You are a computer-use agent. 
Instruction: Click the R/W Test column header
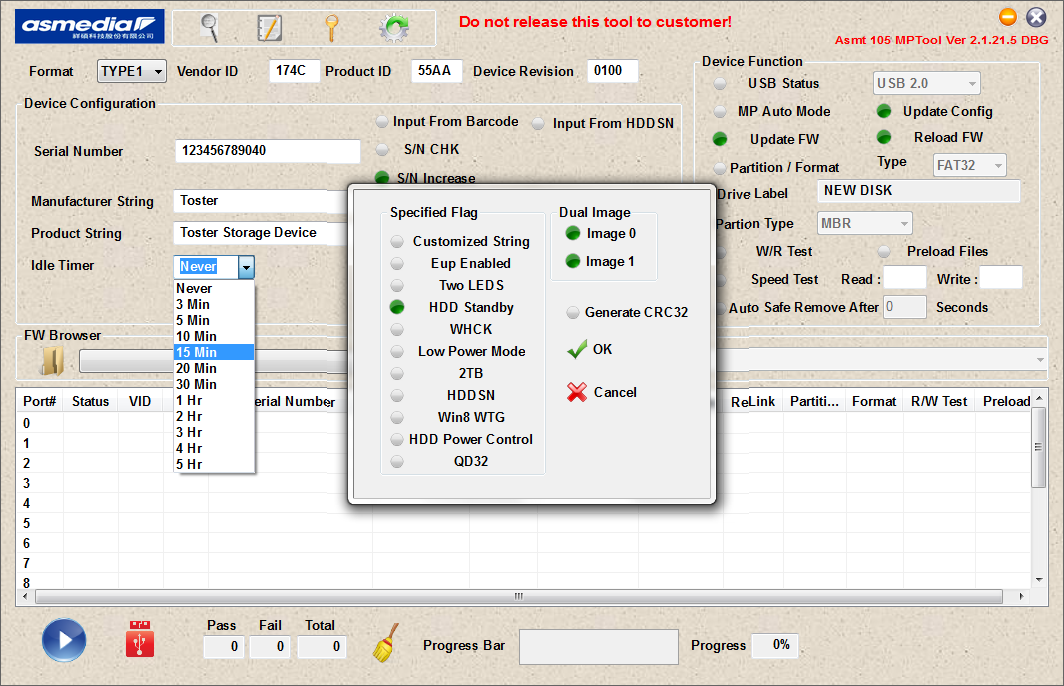click(x=939, y=401)
